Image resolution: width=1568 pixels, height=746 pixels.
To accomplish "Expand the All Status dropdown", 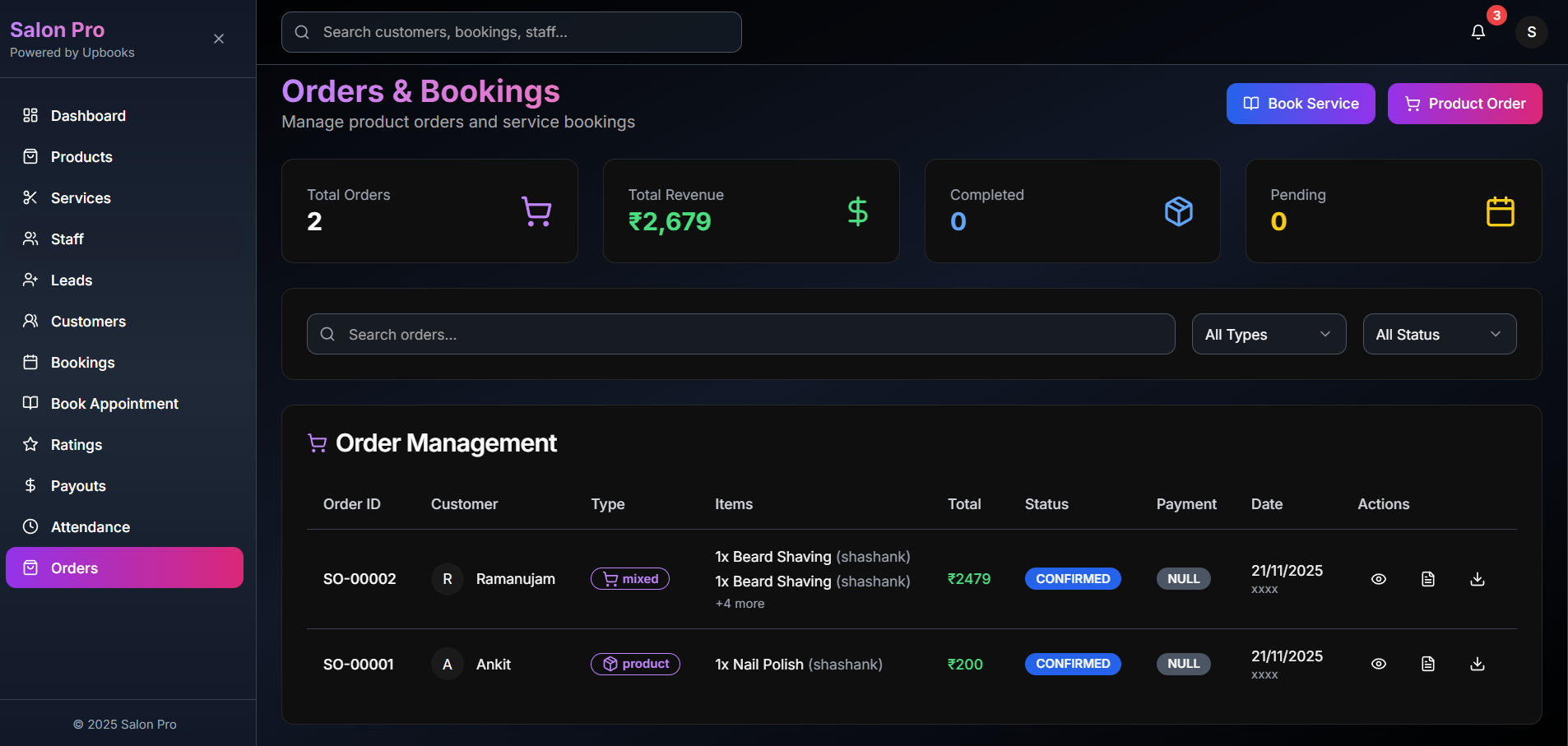I will pyautogui.click(x=1439, y=334).
